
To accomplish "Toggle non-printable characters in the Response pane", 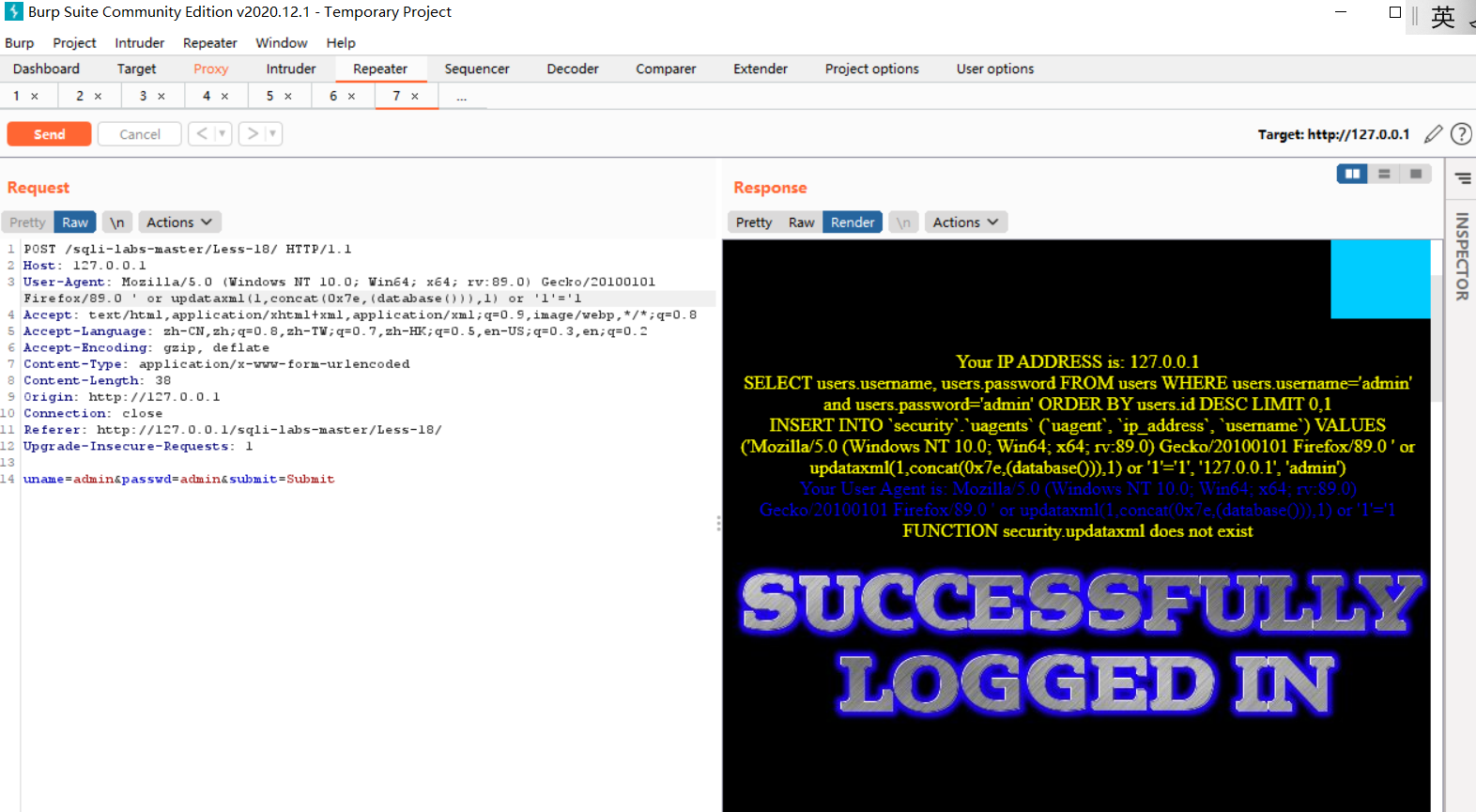I will click(x=903, y=222).
